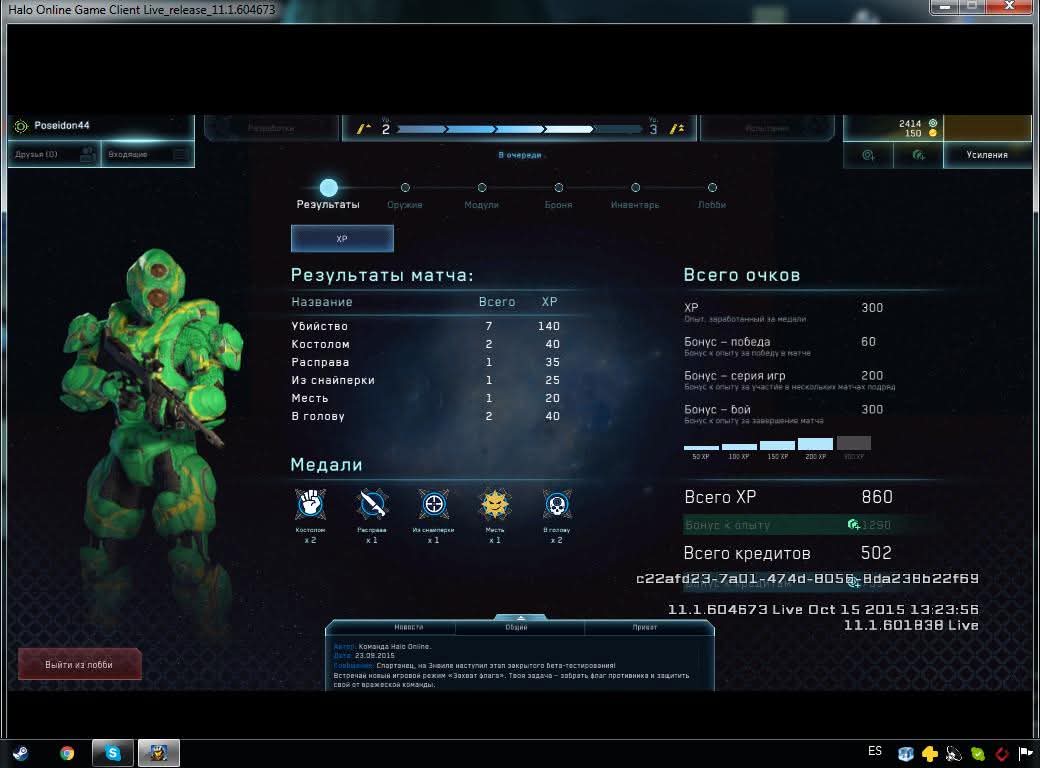Click the Костолом fist medal icon
This screenshot has width=1040, height=768.
coord(310,504)
